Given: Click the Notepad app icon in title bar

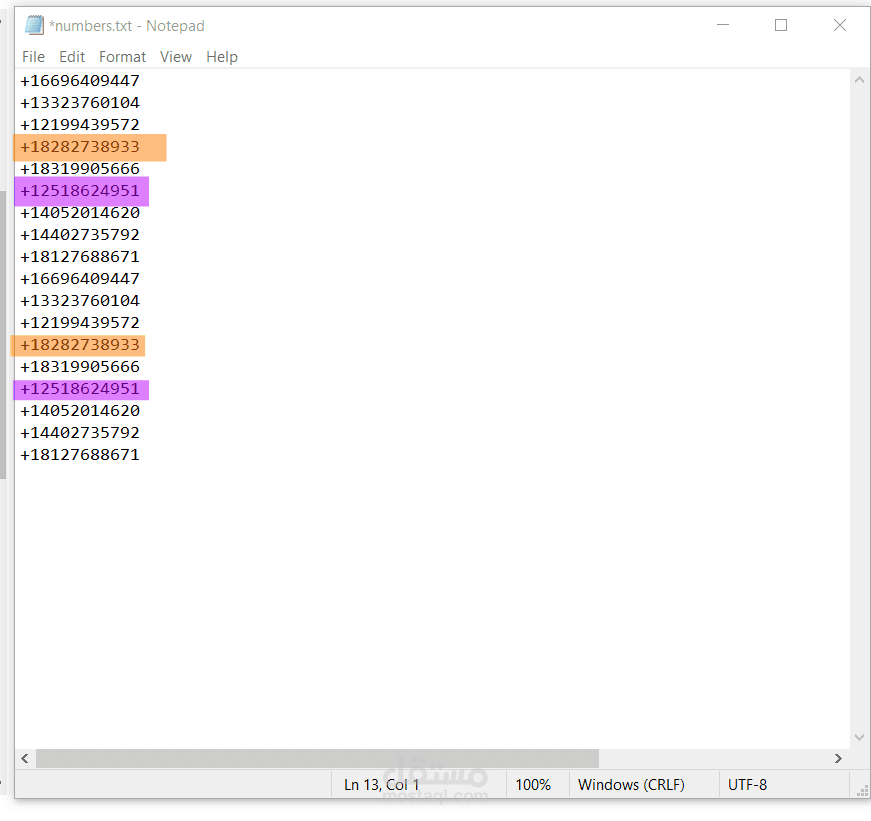Looking at the screenshot, I should point(34,26).
